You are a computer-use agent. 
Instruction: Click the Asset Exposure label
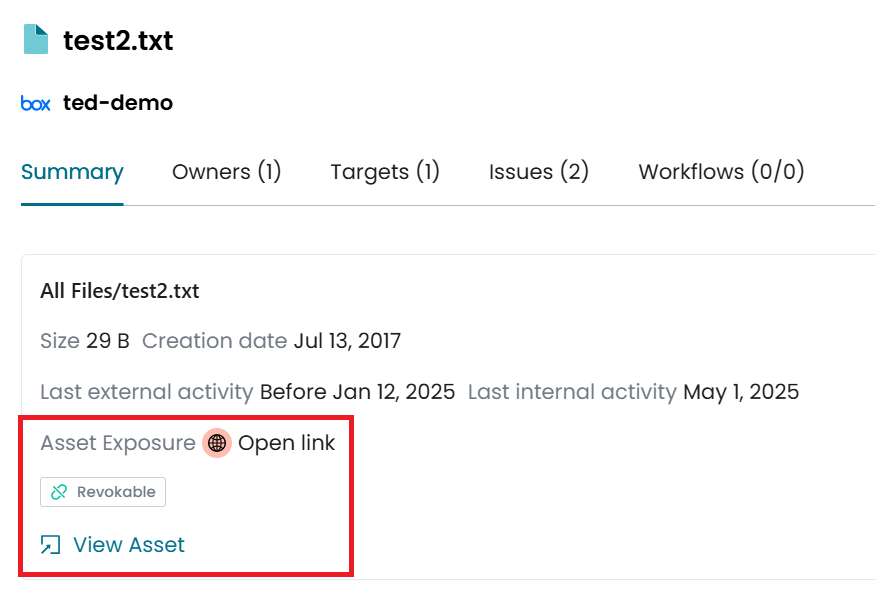point(118,443)
